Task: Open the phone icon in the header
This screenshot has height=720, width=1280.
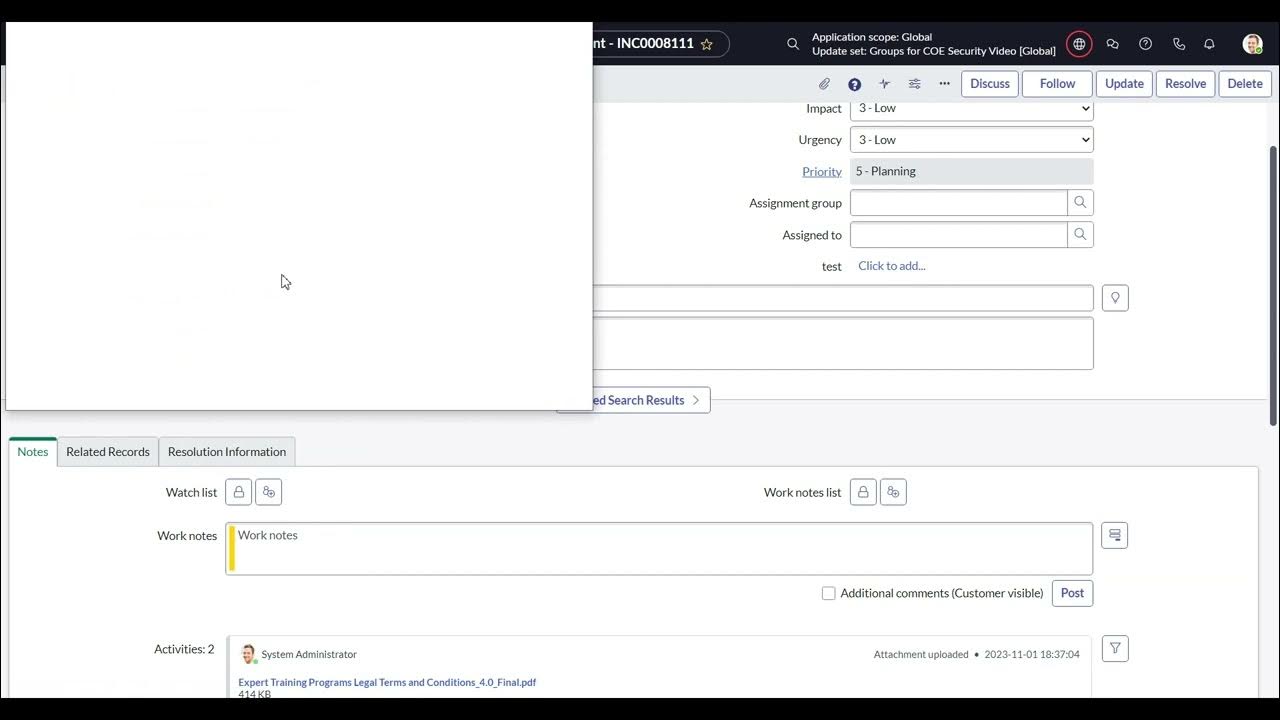Action: click(1179, 44)
